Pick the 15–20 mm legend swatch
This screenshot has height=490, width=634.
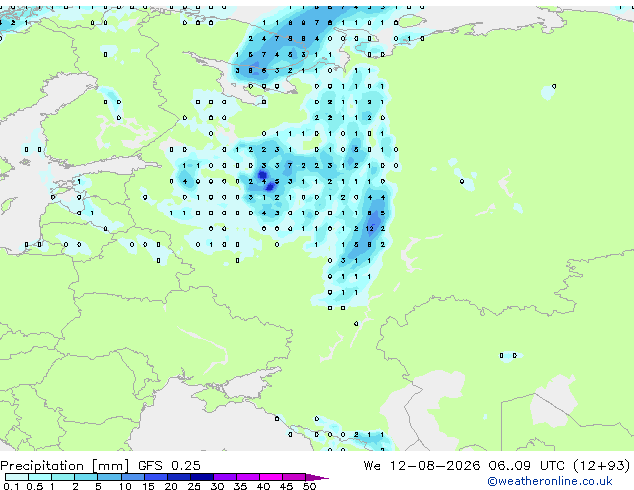(155, 477)
